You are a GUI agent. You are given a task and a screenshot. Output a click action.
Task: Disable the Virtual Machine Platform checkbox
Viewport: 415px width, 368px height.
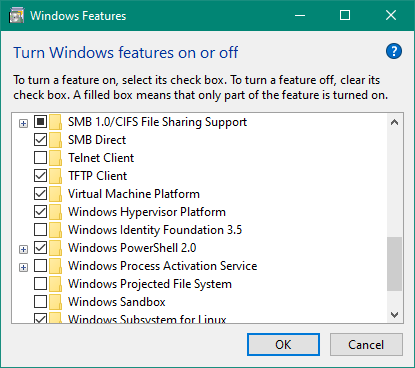(x=40, y=194)
